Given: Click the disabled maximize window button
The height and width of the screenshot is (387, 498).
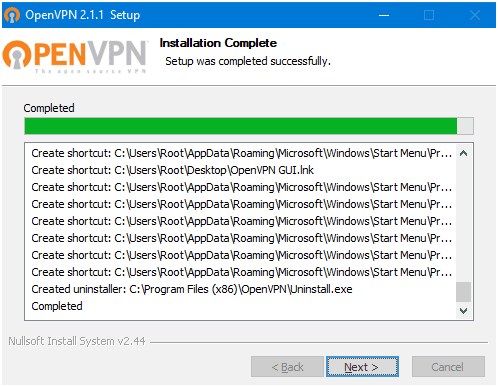Looking at the screenshot, I should 429,15.
